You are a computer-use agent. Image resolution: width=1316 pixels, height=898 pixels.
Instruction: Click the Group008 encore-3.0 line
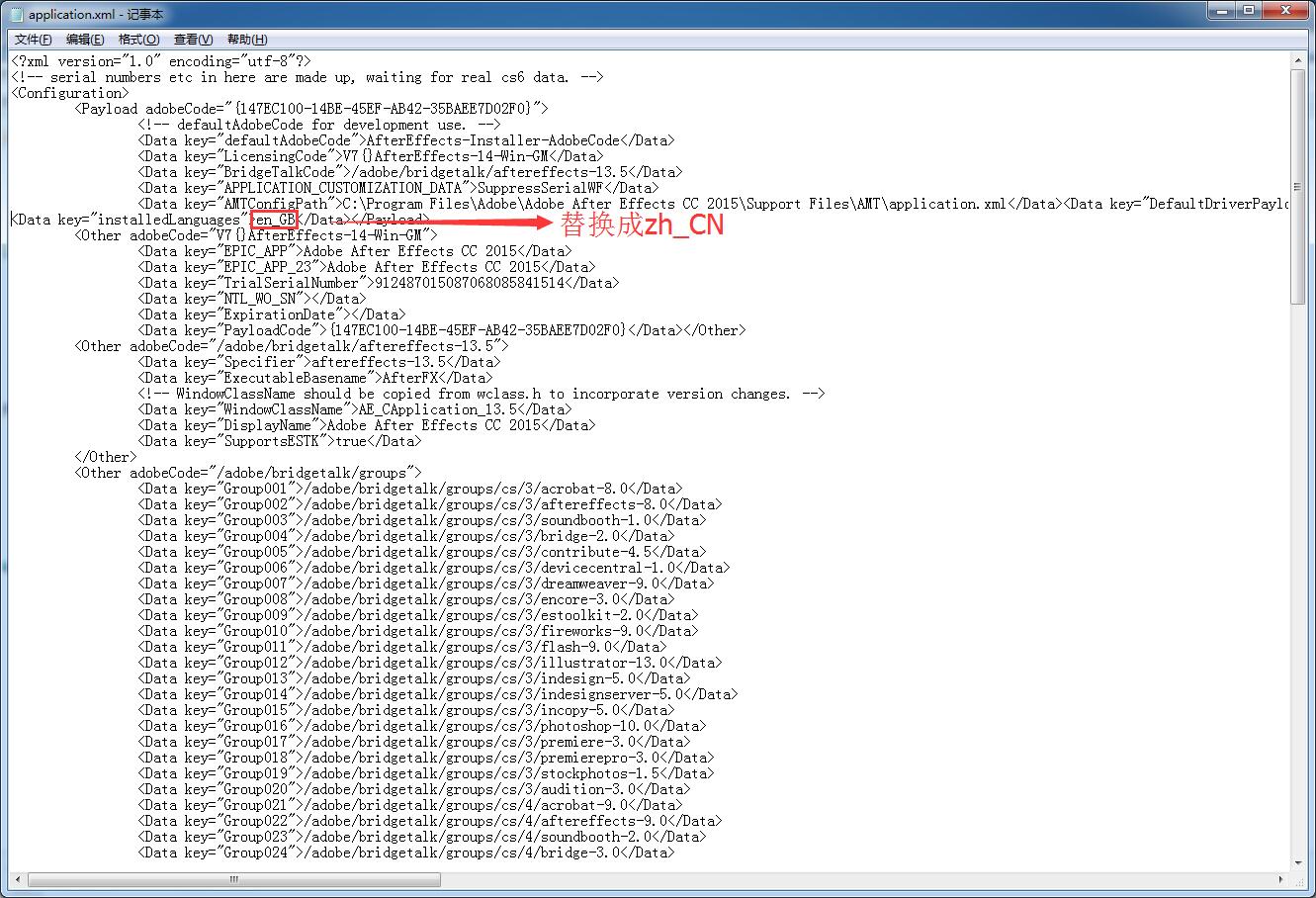click(x=405, y=599)
